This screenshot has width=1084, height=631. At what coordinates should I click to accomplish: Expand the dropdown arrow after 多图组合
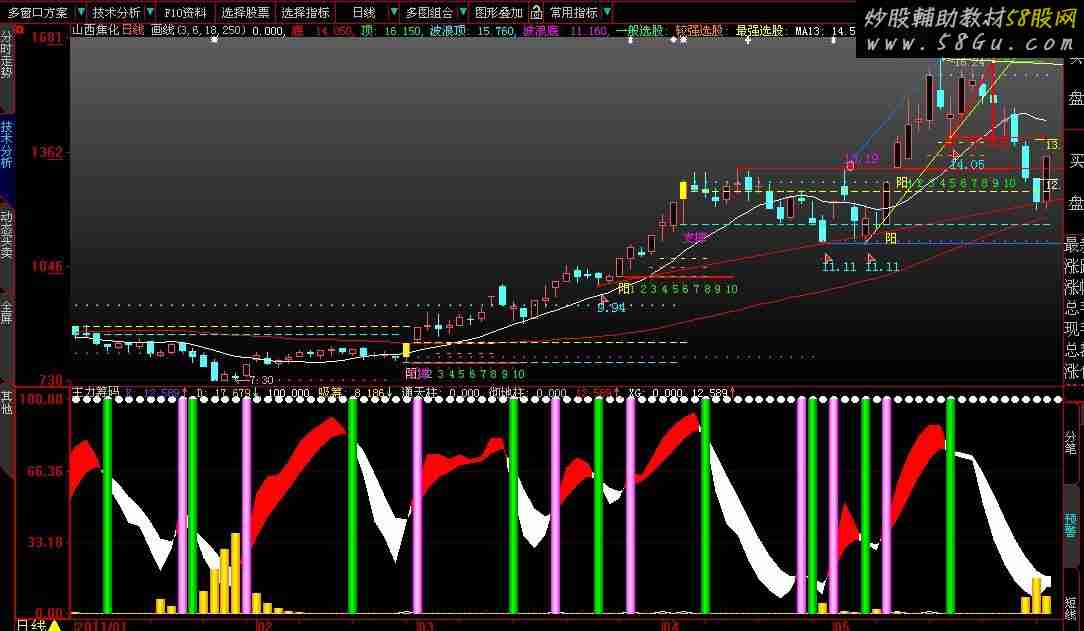coord(462,12)
